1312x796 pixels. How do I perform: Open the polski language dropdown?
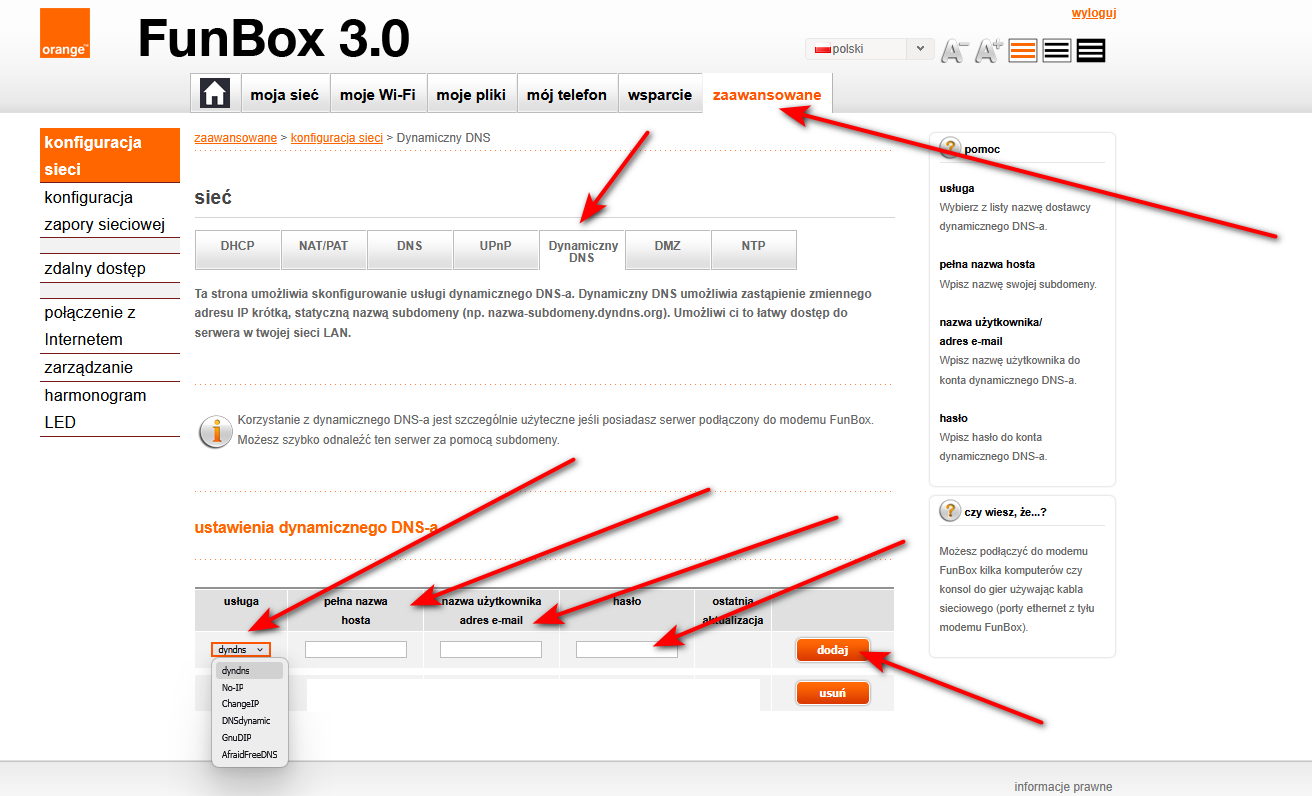point(869,49)
